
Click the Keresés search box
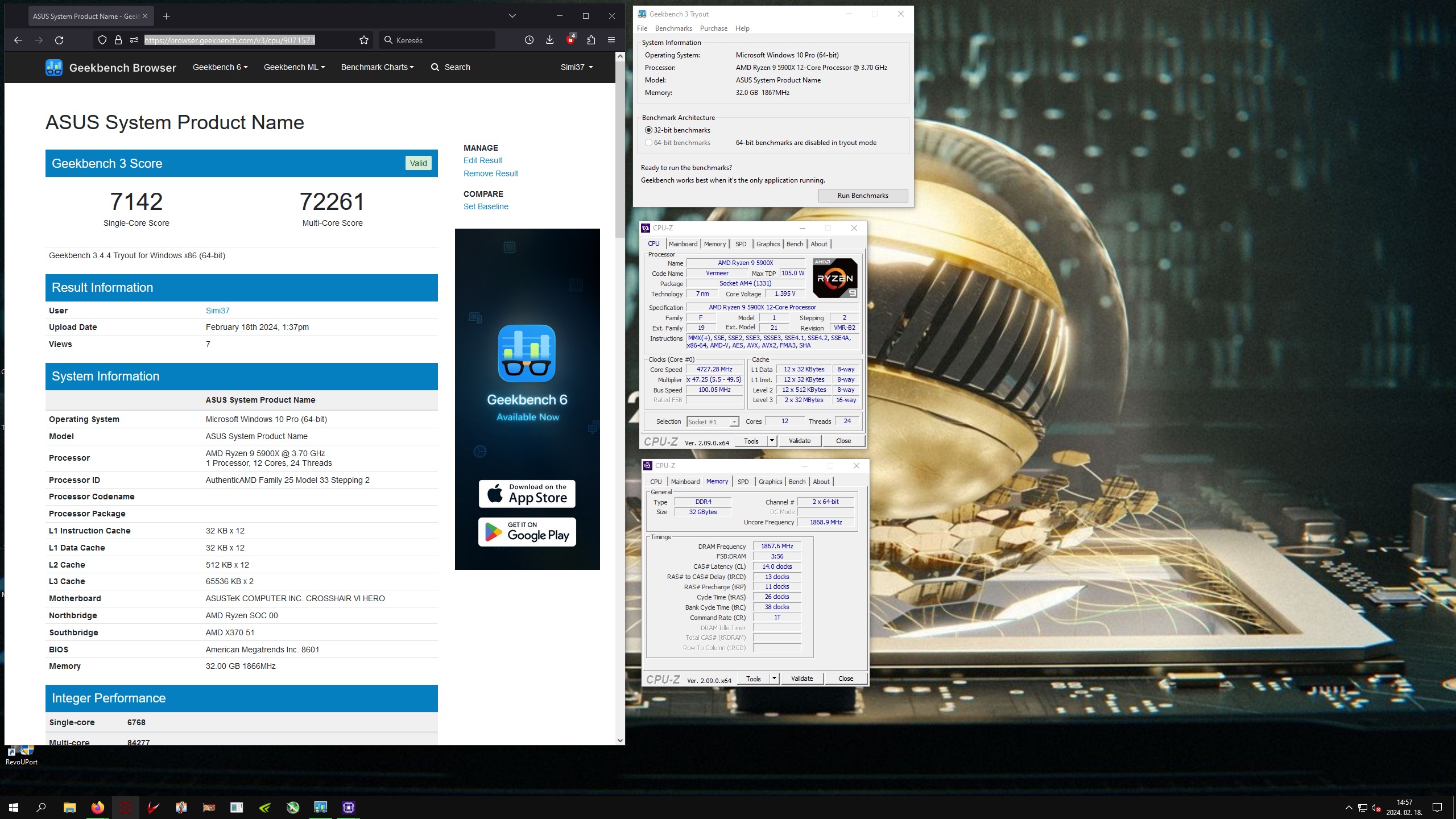(x=436, y=40)
